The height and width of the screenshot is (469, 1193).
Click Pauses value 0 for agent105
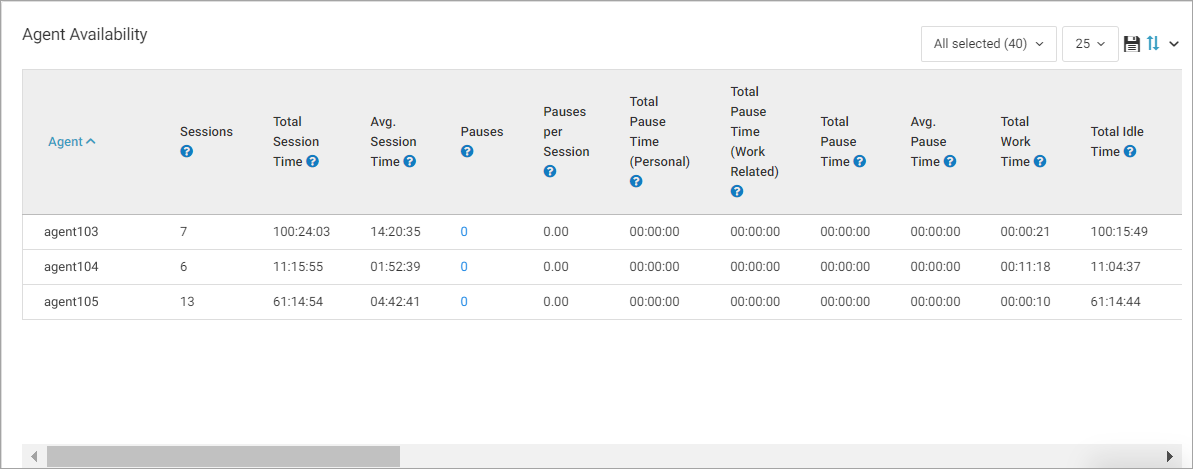coord(464,302)
